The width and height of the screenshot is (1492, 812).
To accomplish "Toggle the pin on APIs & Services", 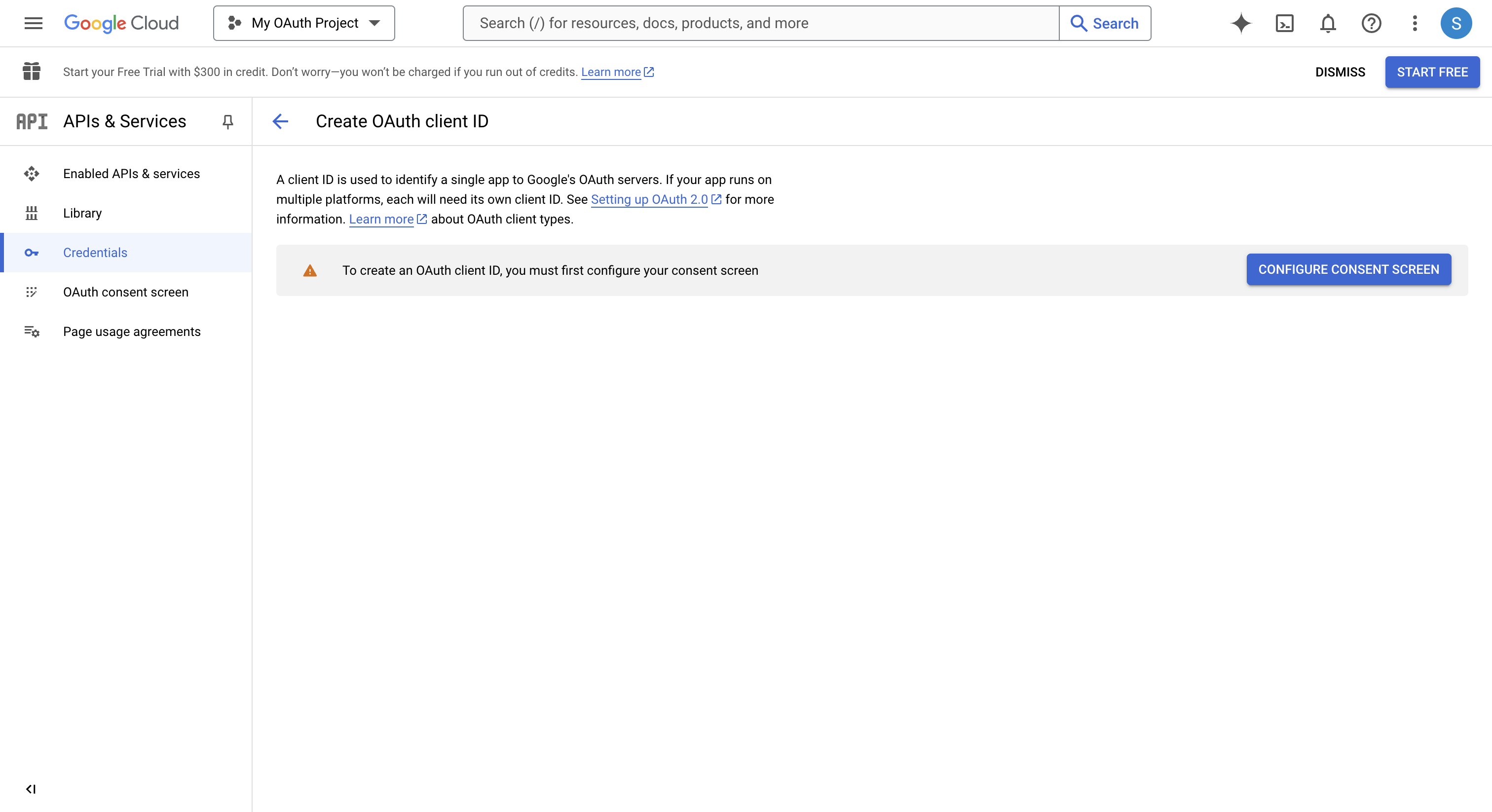I will click(227, 121).
